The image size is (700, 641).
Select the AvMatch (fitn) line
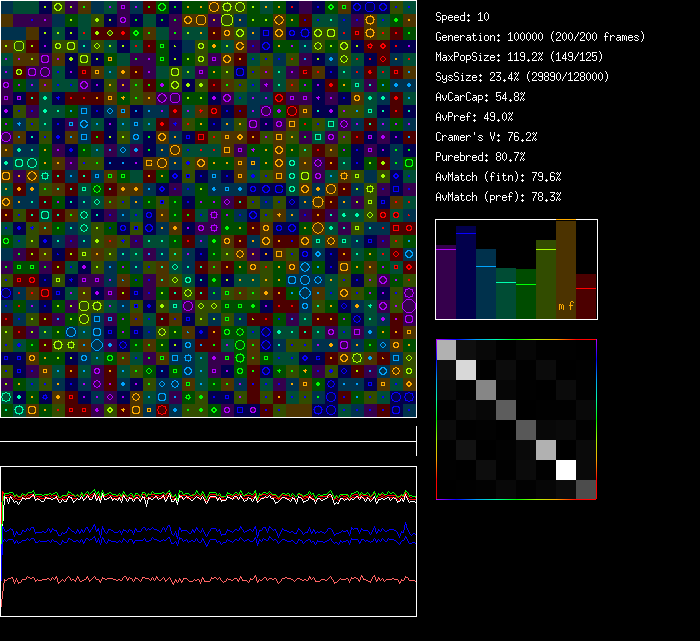coord(498,177)
